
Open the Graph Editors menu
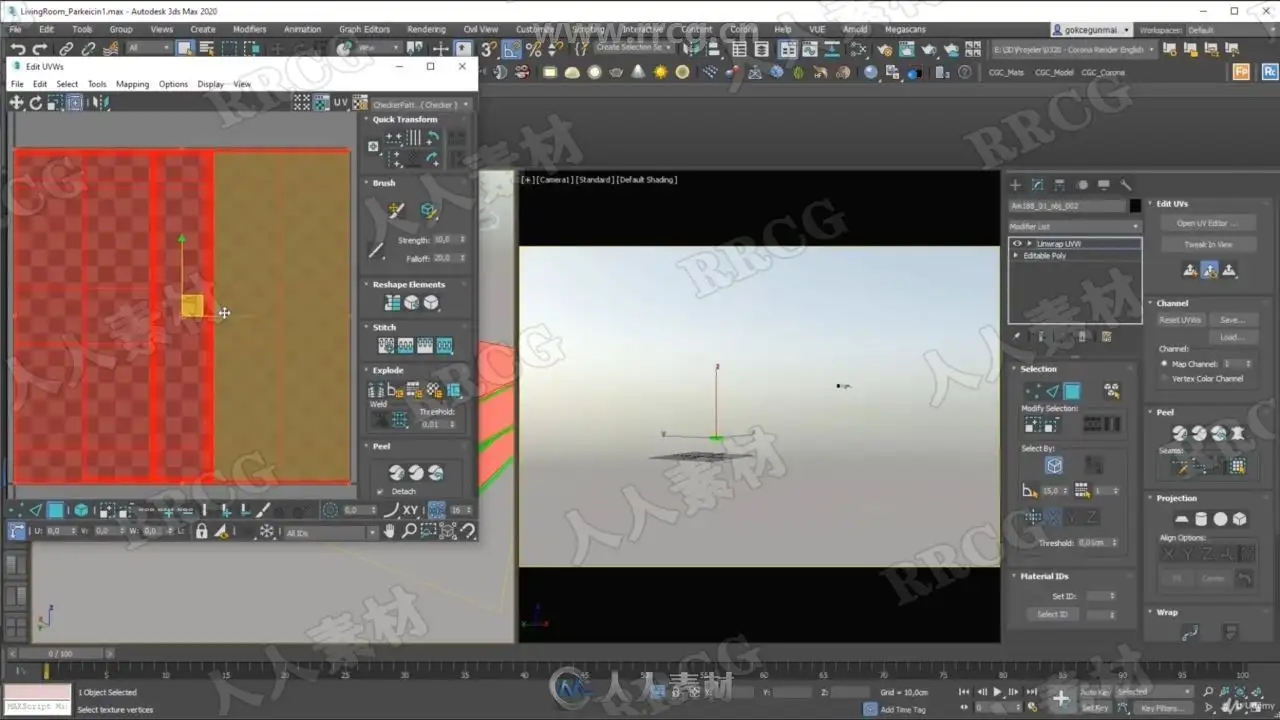tap(364, 30)
